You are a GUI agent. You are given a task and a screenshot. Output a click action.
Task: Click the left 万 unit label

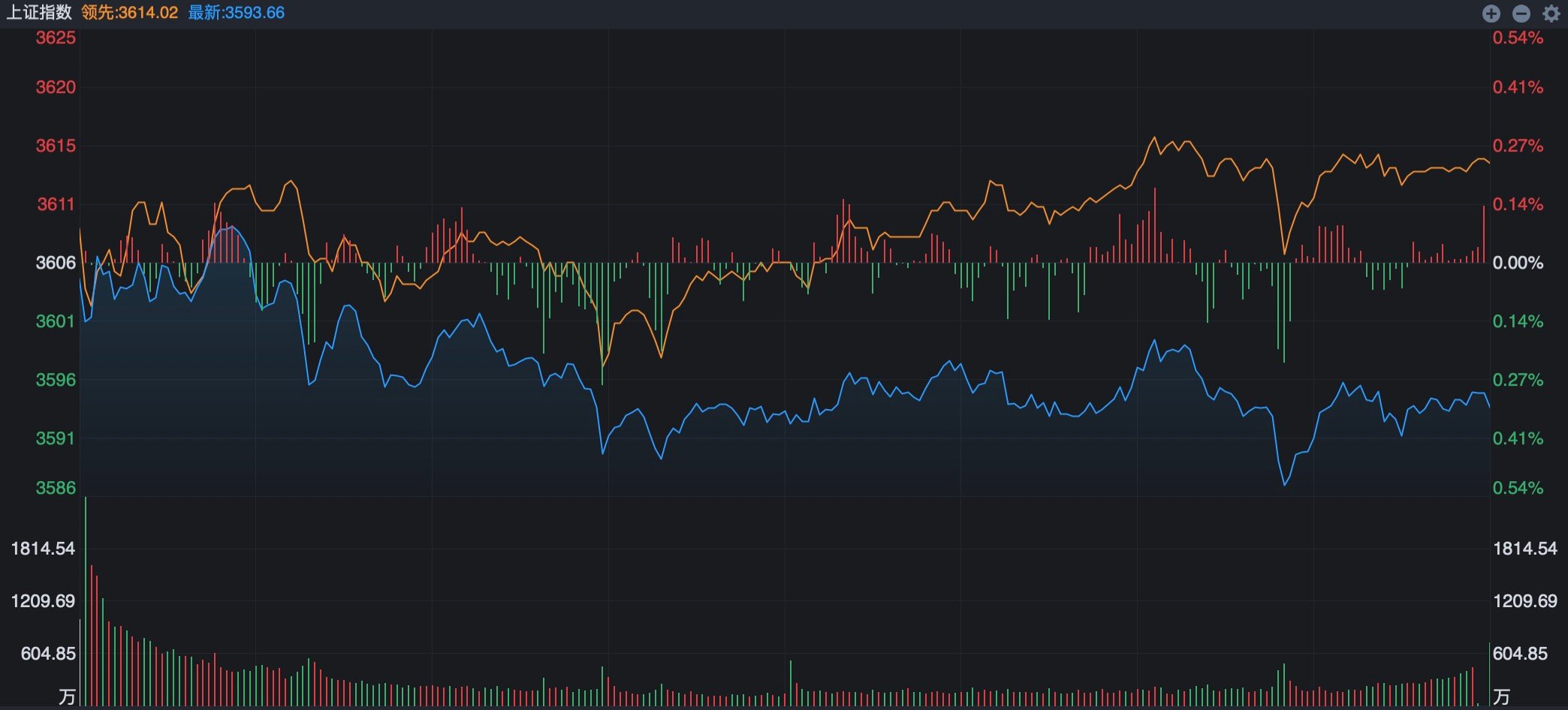68,697
